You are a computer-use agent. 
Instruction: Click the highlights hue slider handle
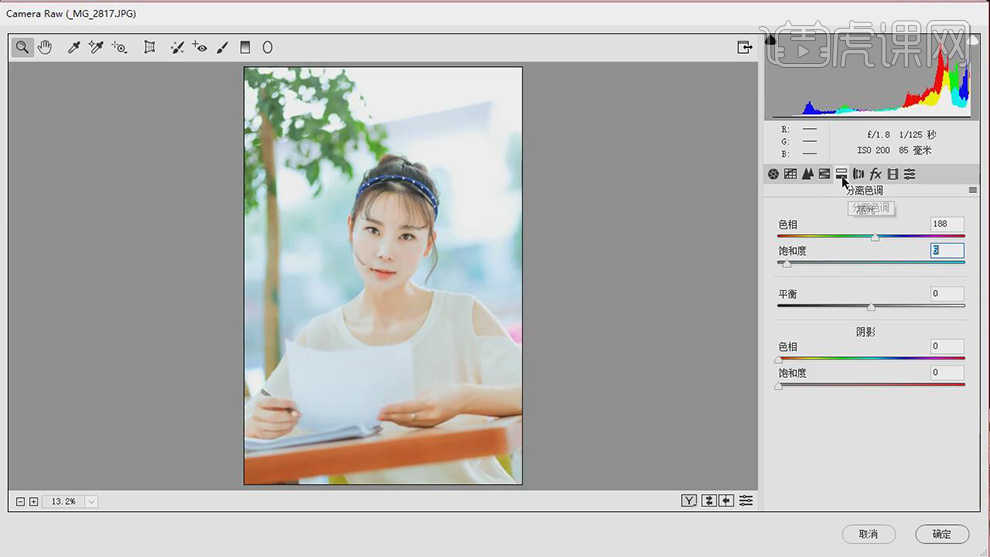[x=875, y=237]
